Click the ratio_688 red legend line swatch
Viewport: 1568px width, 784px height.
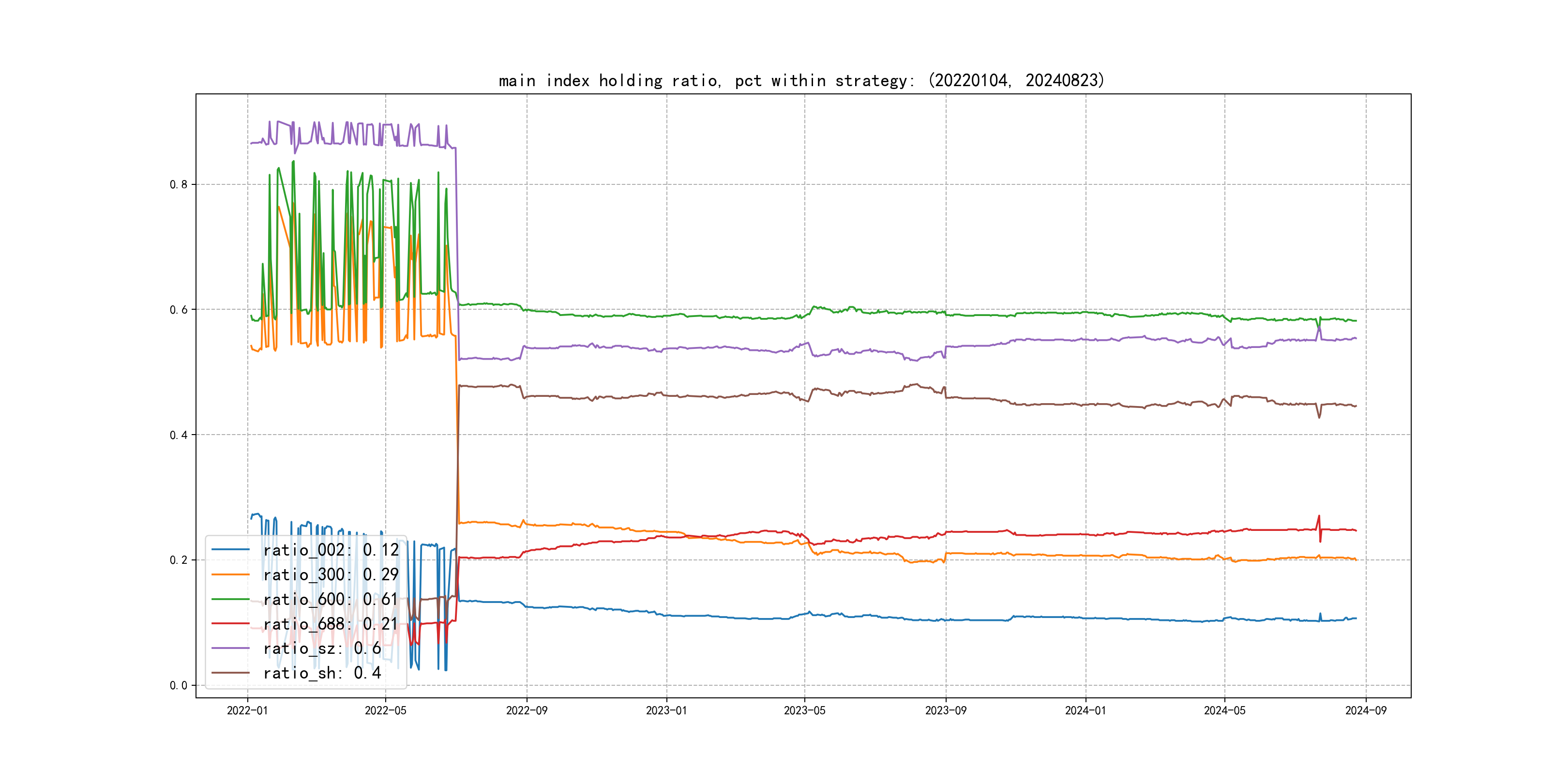(230, 623)
